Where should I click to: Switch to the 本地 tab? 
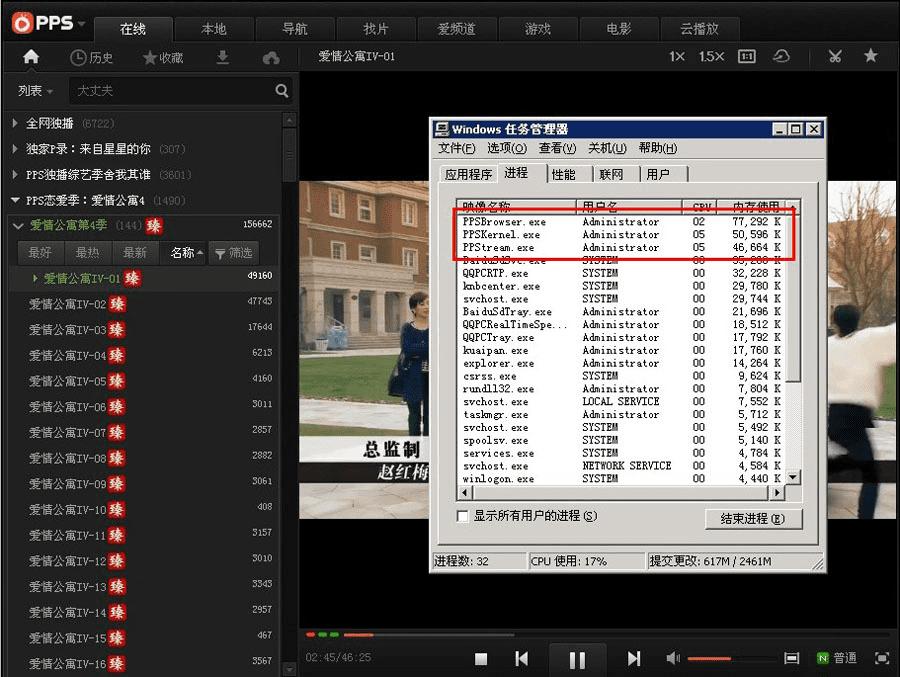tap(214, 29)
